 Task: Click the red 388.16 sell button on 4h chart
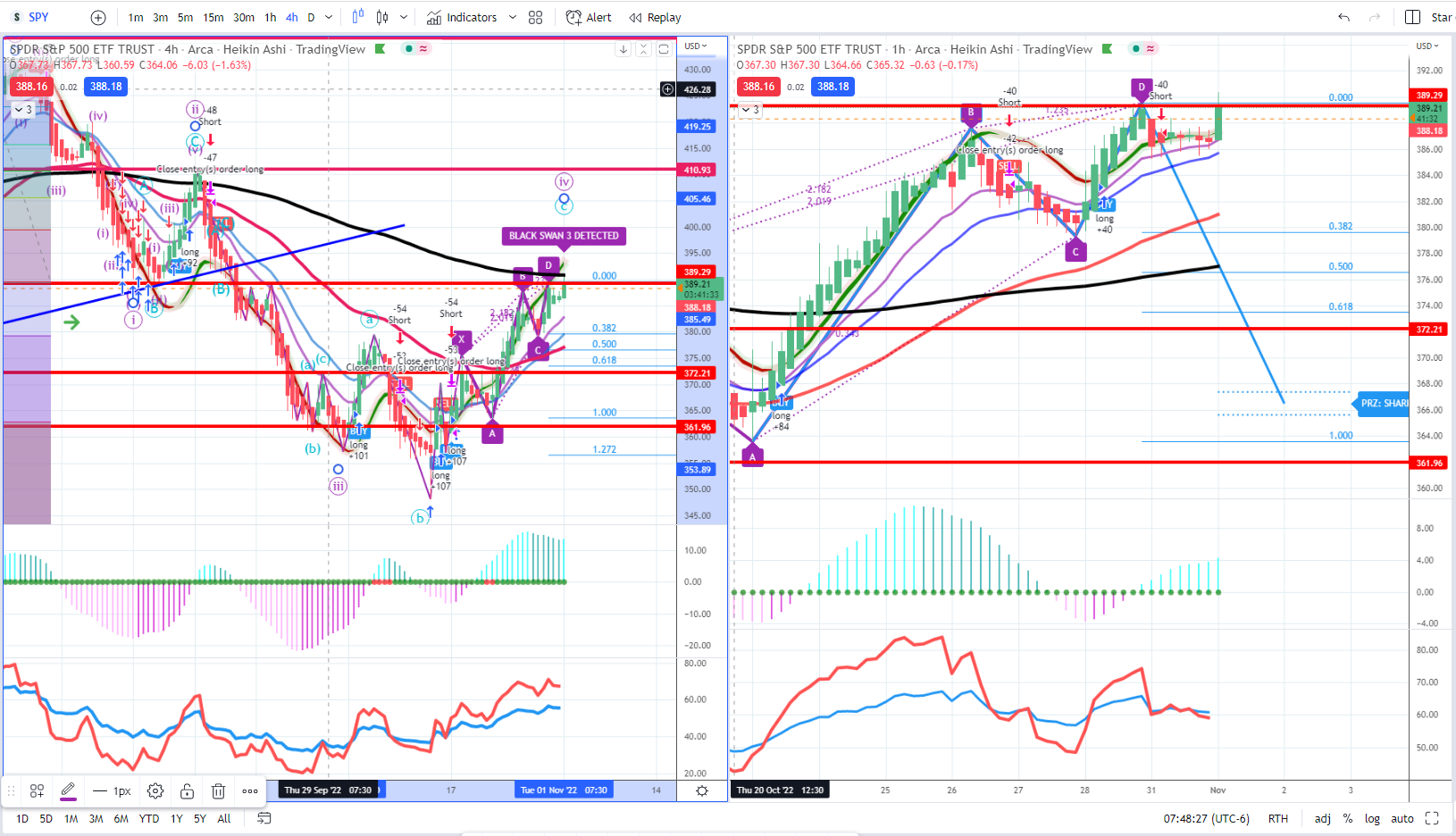(x=31, y=87)
